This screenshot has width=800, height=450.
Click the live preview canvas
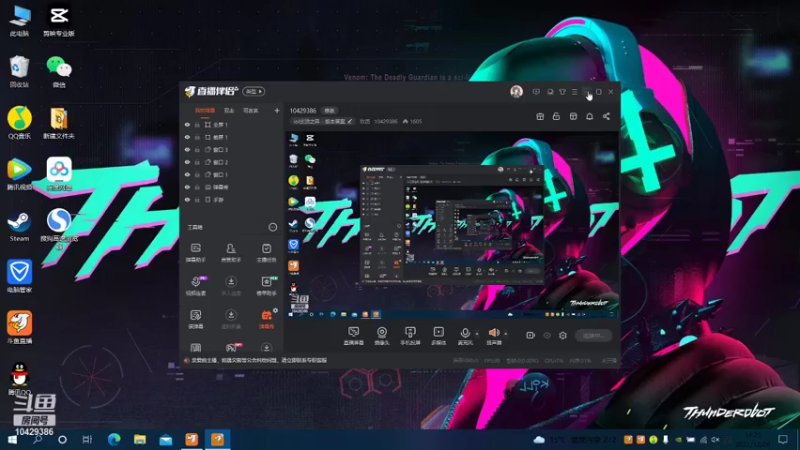tap(452, 226)
